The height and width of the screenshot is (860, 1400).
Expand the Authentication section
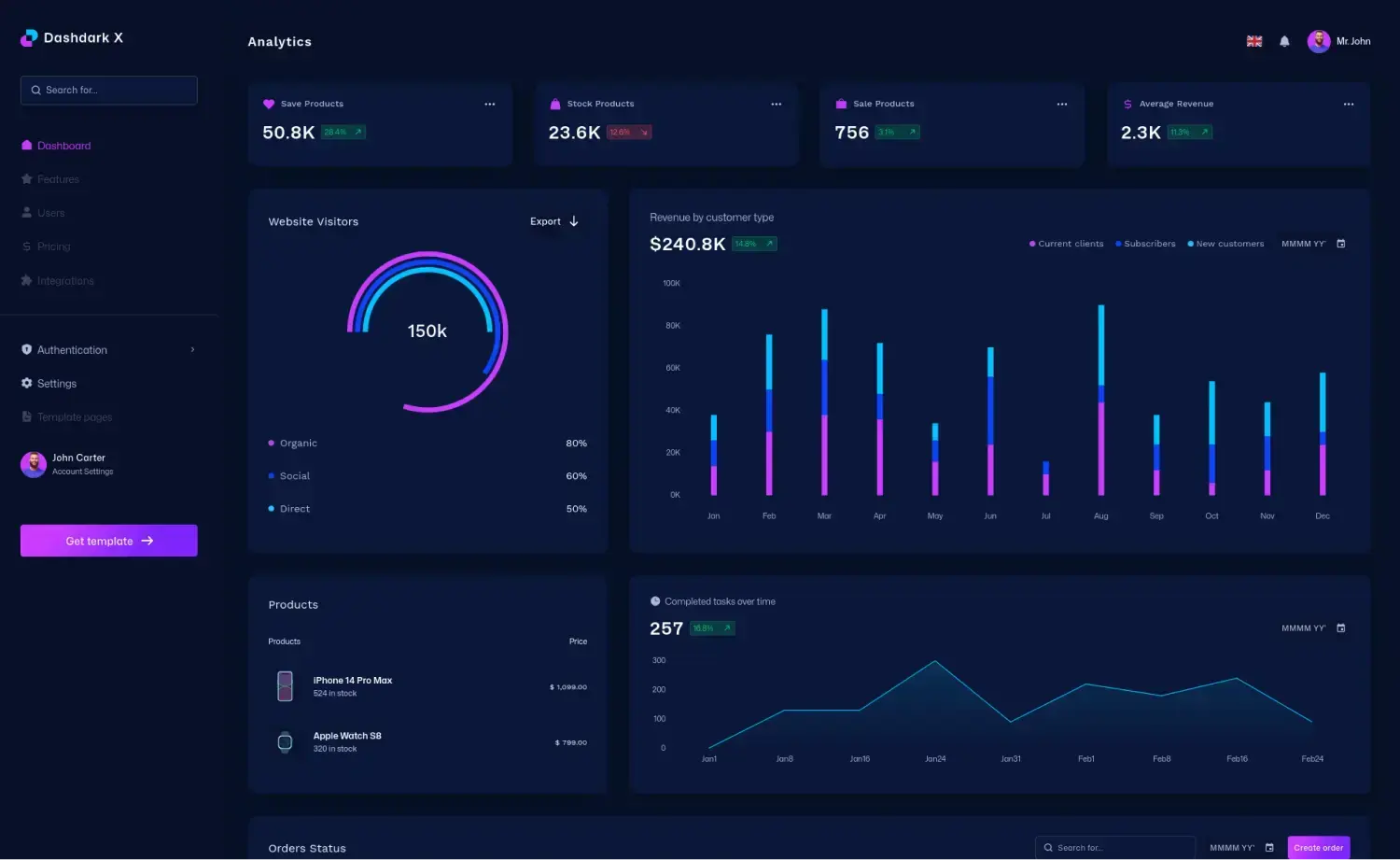point(191,349)
